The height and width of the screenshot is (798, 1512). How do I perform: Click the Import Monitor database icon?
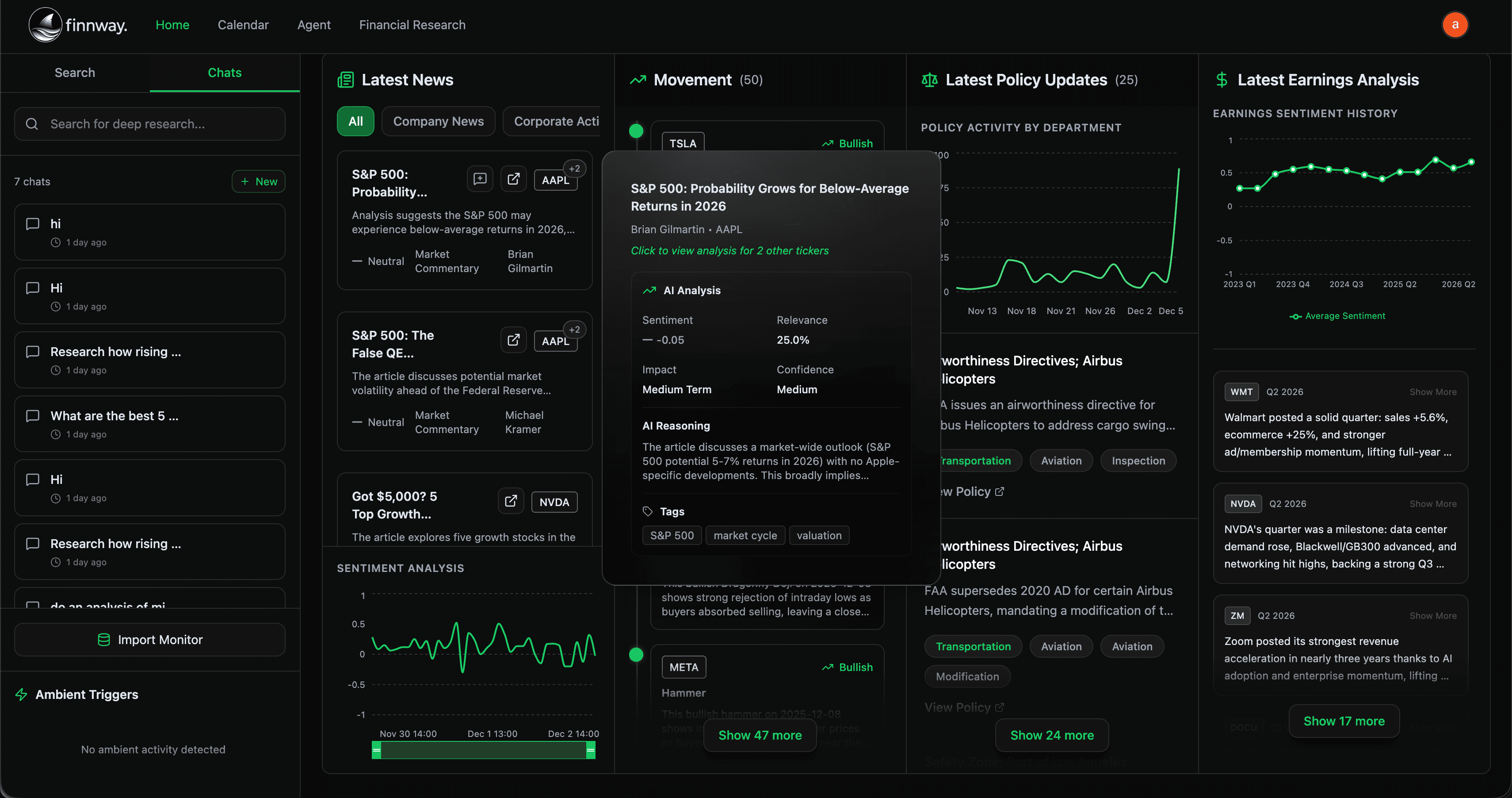(x=104, y=640)
